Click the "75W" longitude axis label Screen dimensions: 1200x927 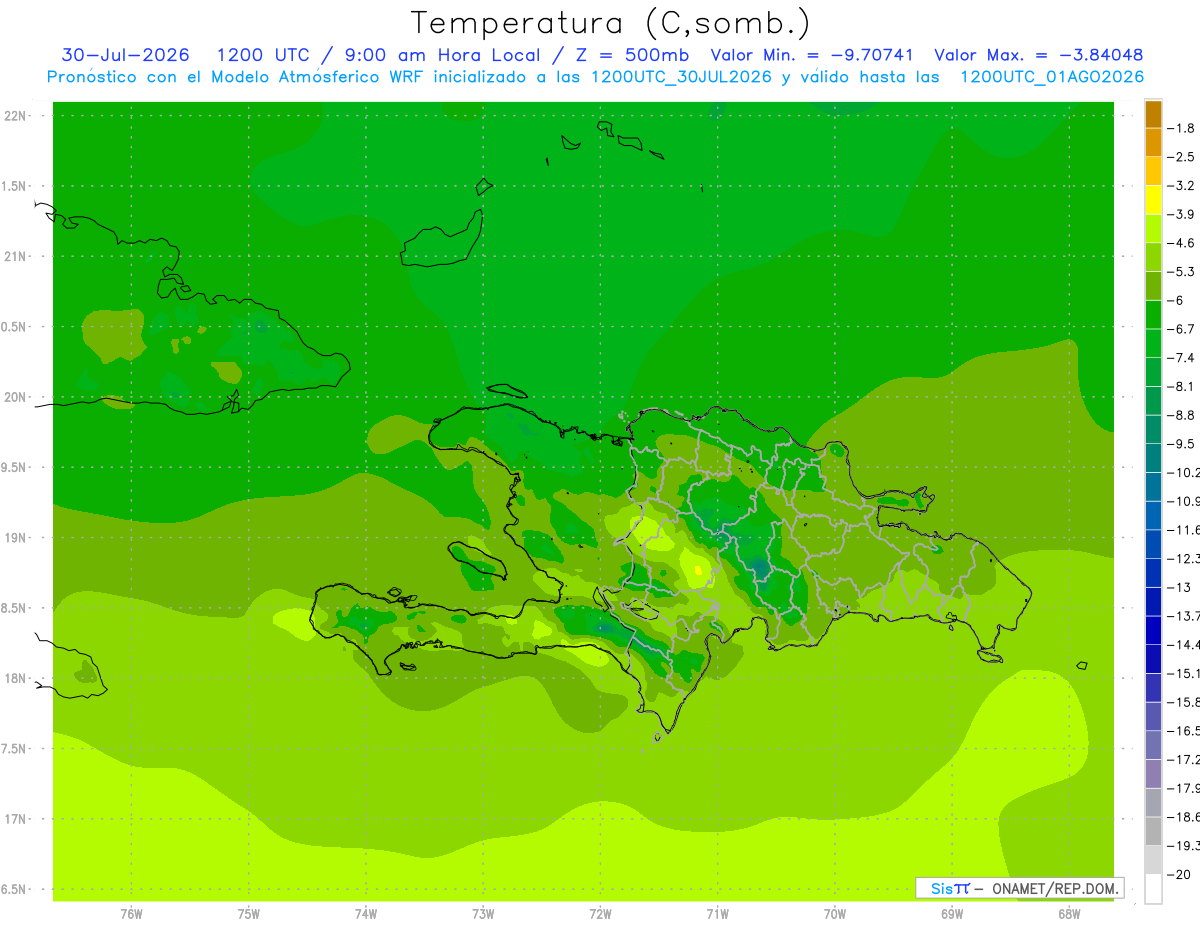(x=249, y=914)
